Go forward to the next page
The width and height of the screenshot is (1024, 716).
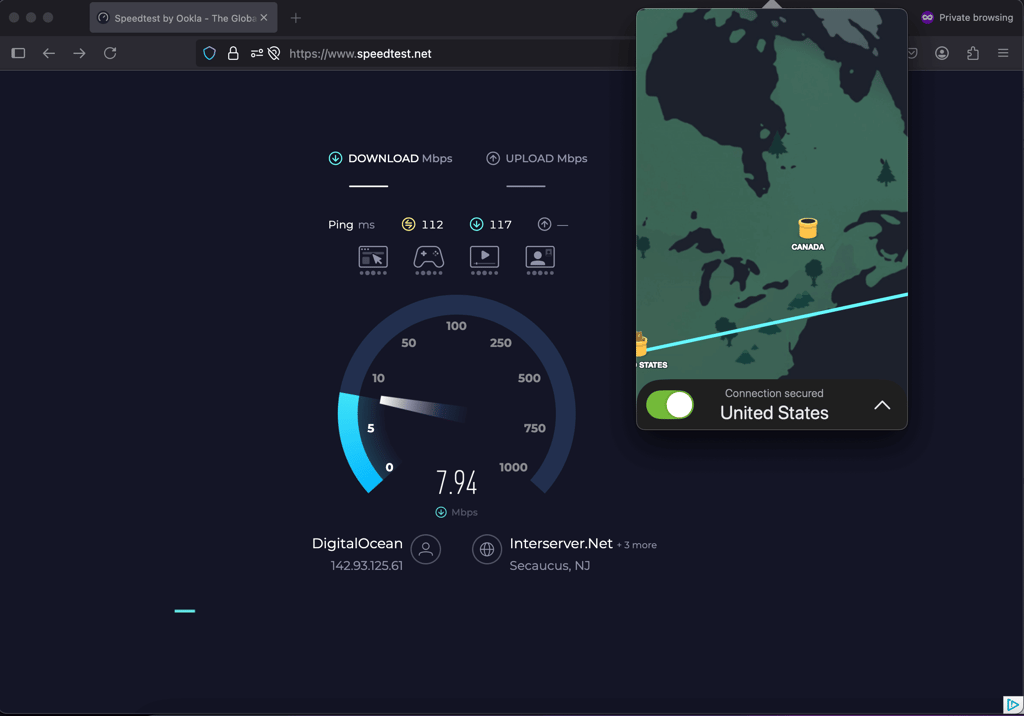(79, 53)
